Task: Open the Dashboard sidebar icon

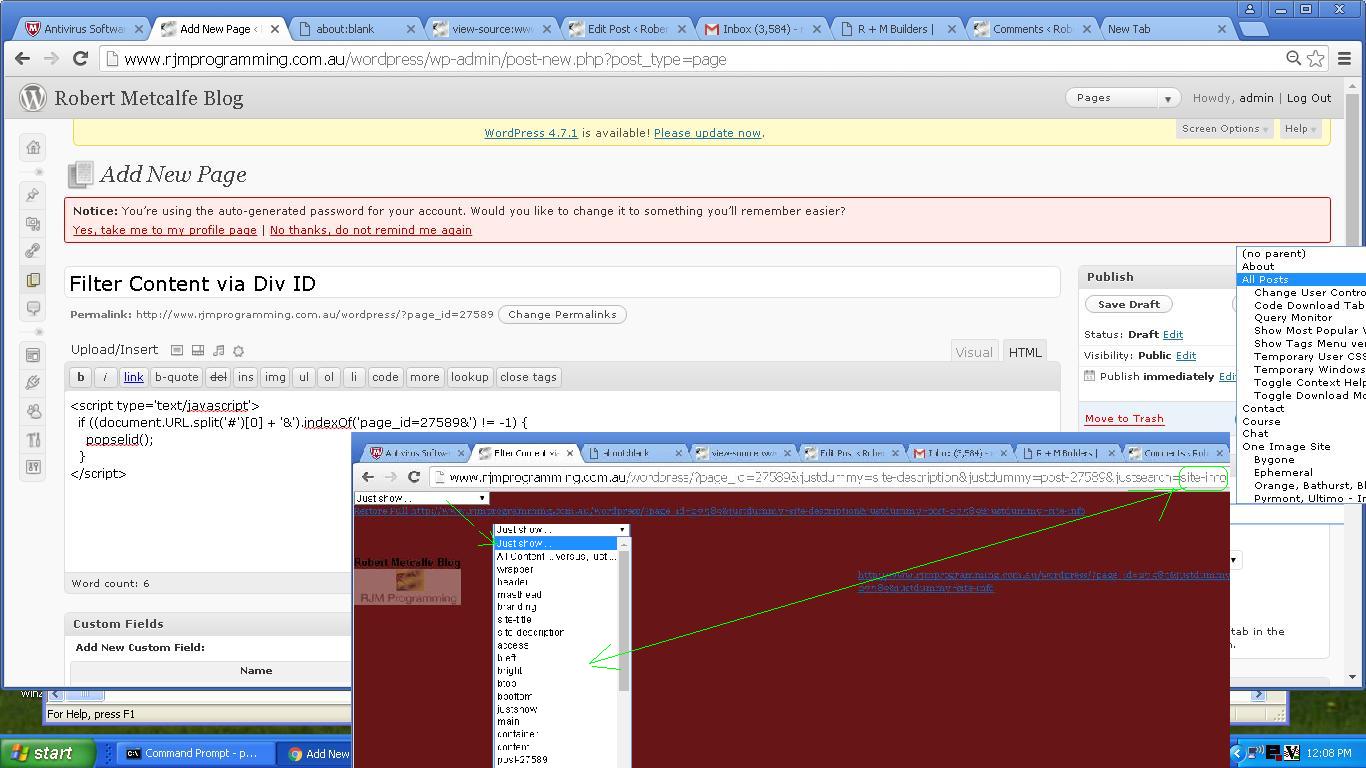Action: [x=33, y=148]
